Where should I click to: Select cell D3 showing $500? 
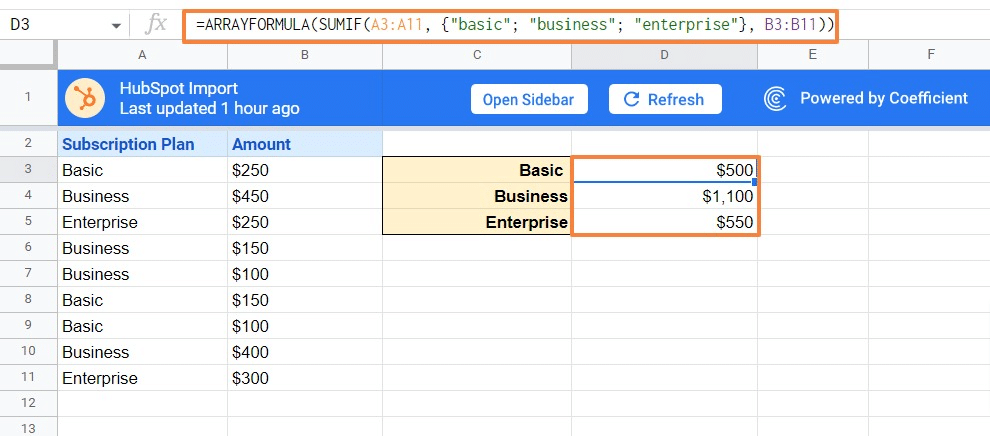[x=665, y=170]
